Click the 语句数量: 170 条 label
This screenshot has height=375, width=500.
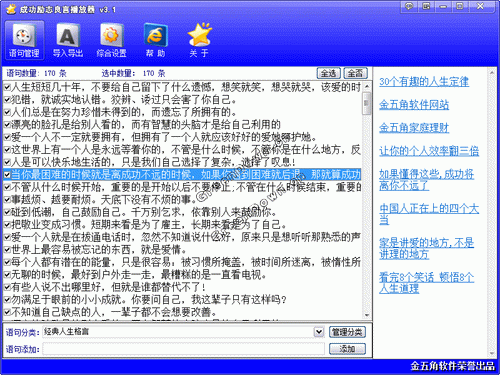pos(36,73)
